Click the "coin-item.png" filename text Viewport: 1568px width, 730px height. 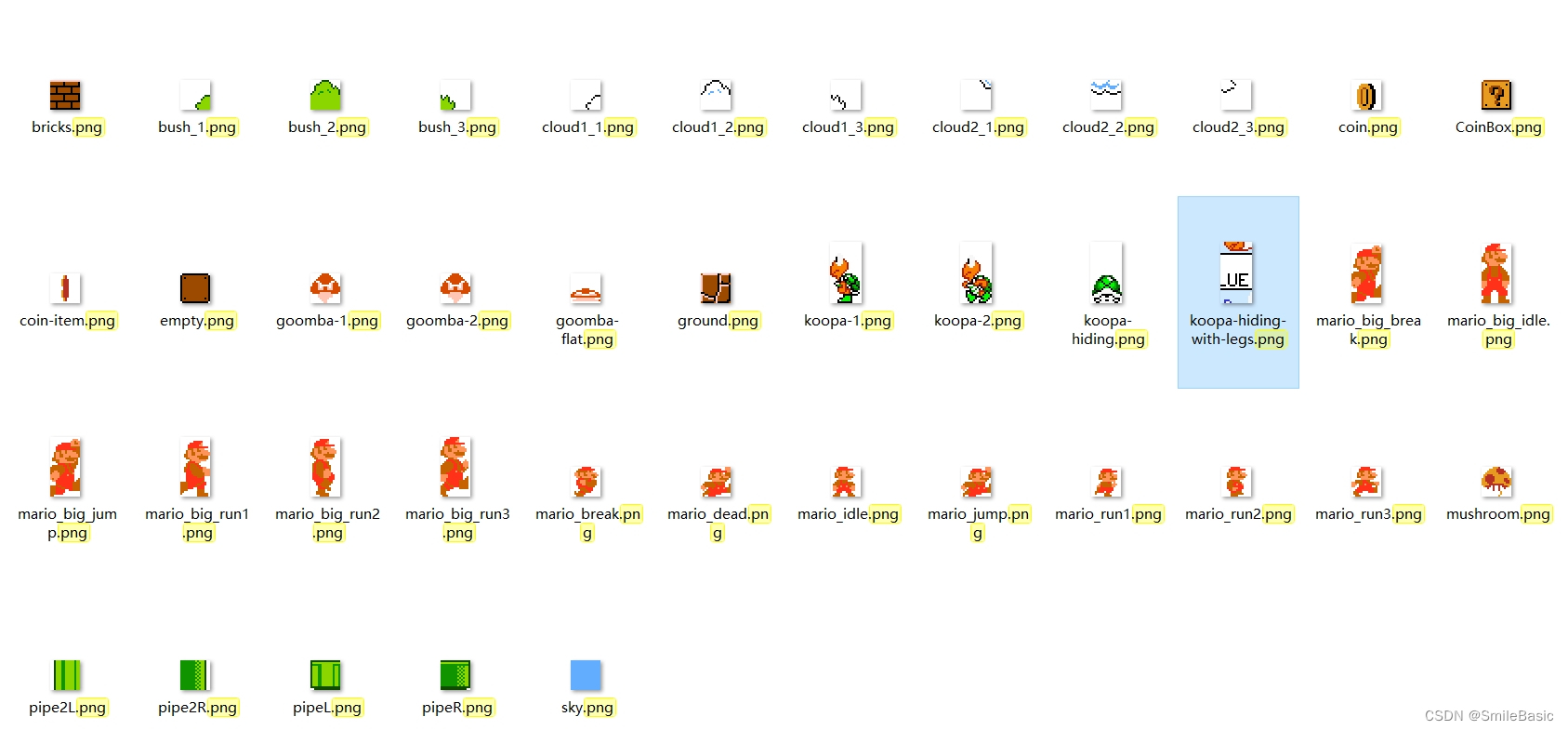click(x=67, y=321)
